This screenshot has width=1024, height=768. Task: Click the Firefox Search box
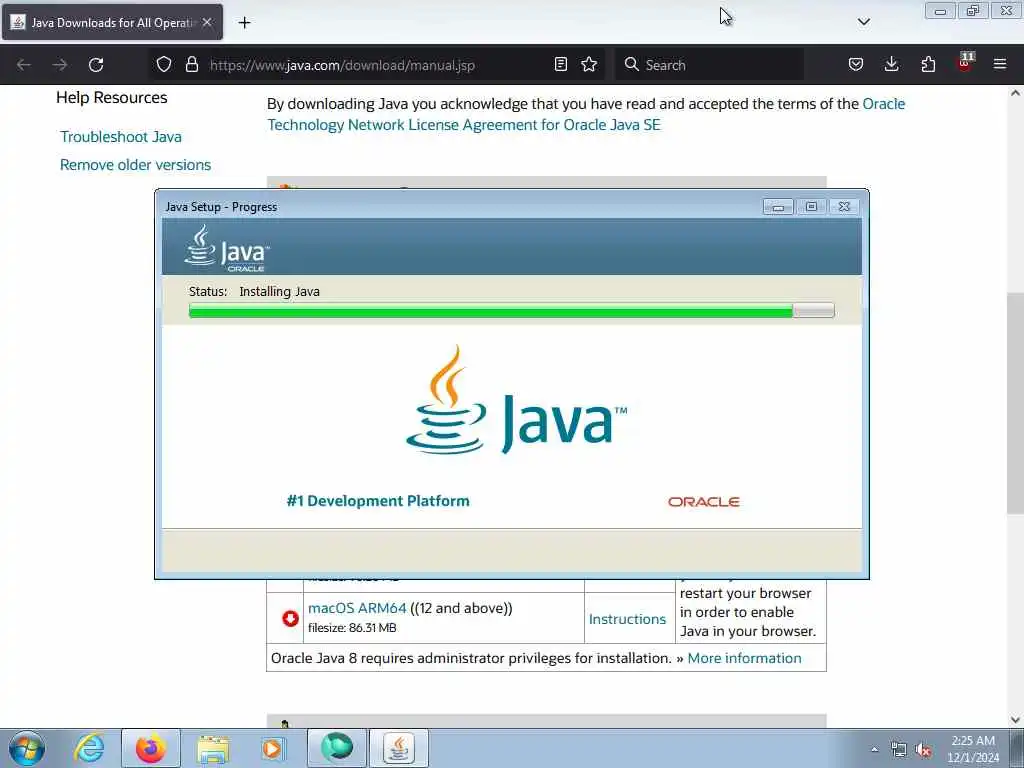[709, 65]
